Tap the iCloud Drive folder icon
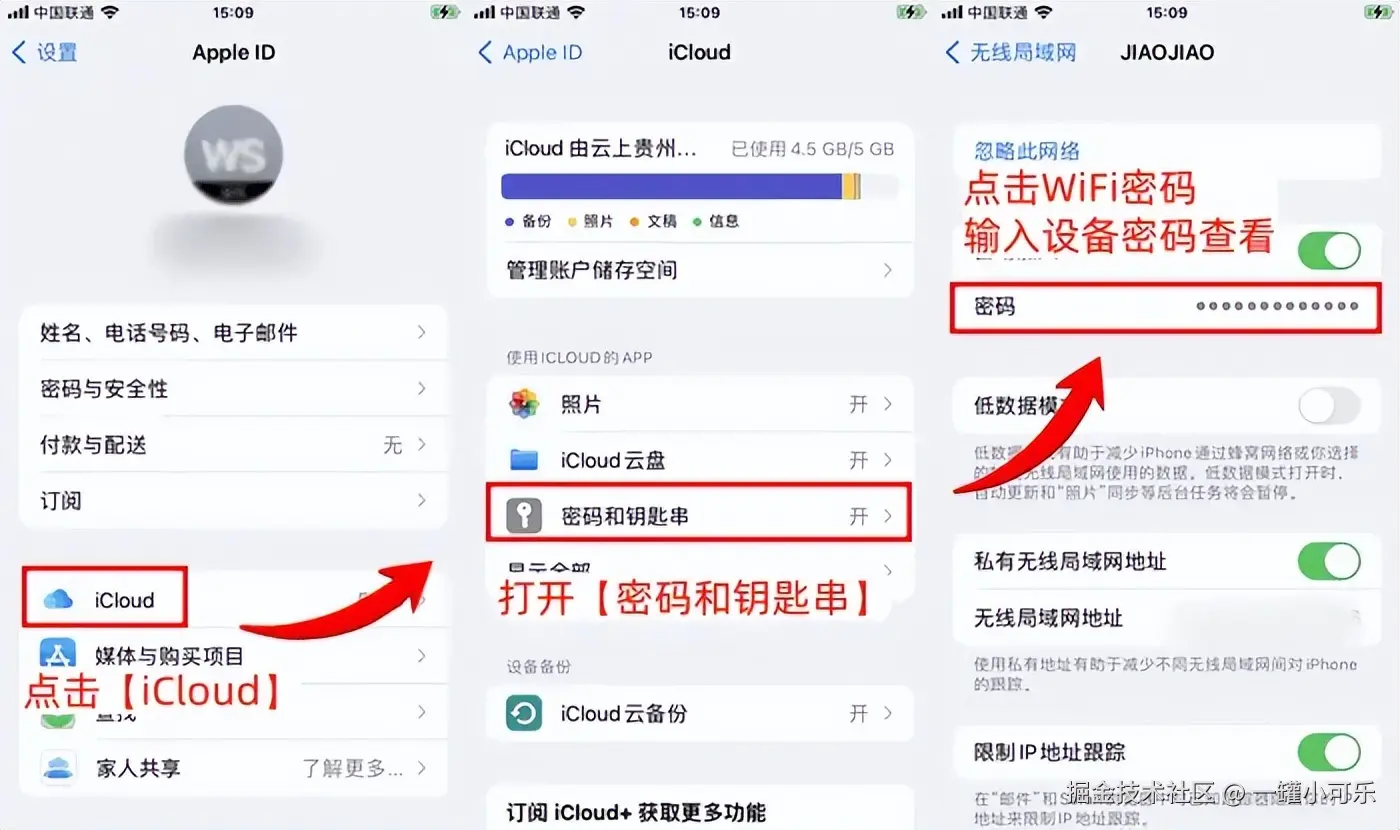1400x830 pixels. [x=524, y=460]
